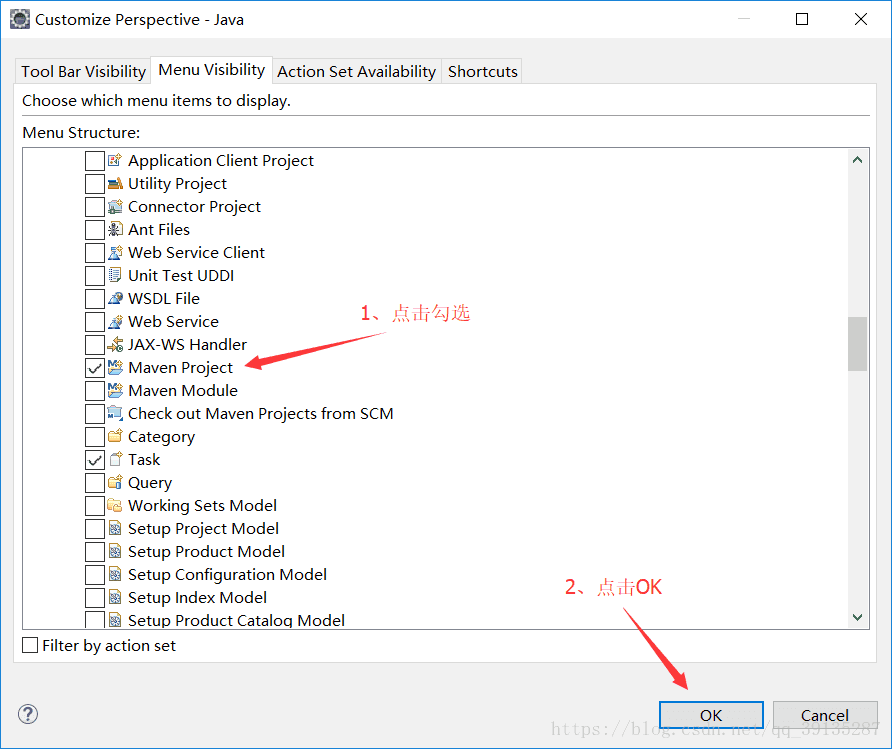Image resolution: width=892 pixels, height=749 pixels.
Task: Uncheck the Maven Project checkbox
Action: click(95, 368)
